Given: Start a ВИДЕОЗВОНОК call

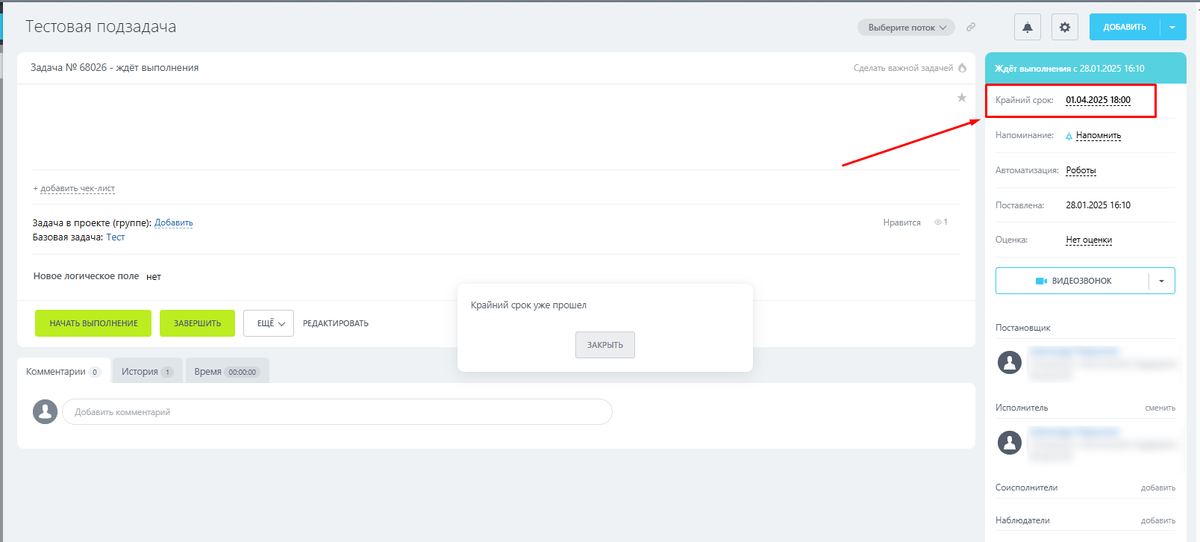Looking at the screenshot, I should coord(1072,281).
